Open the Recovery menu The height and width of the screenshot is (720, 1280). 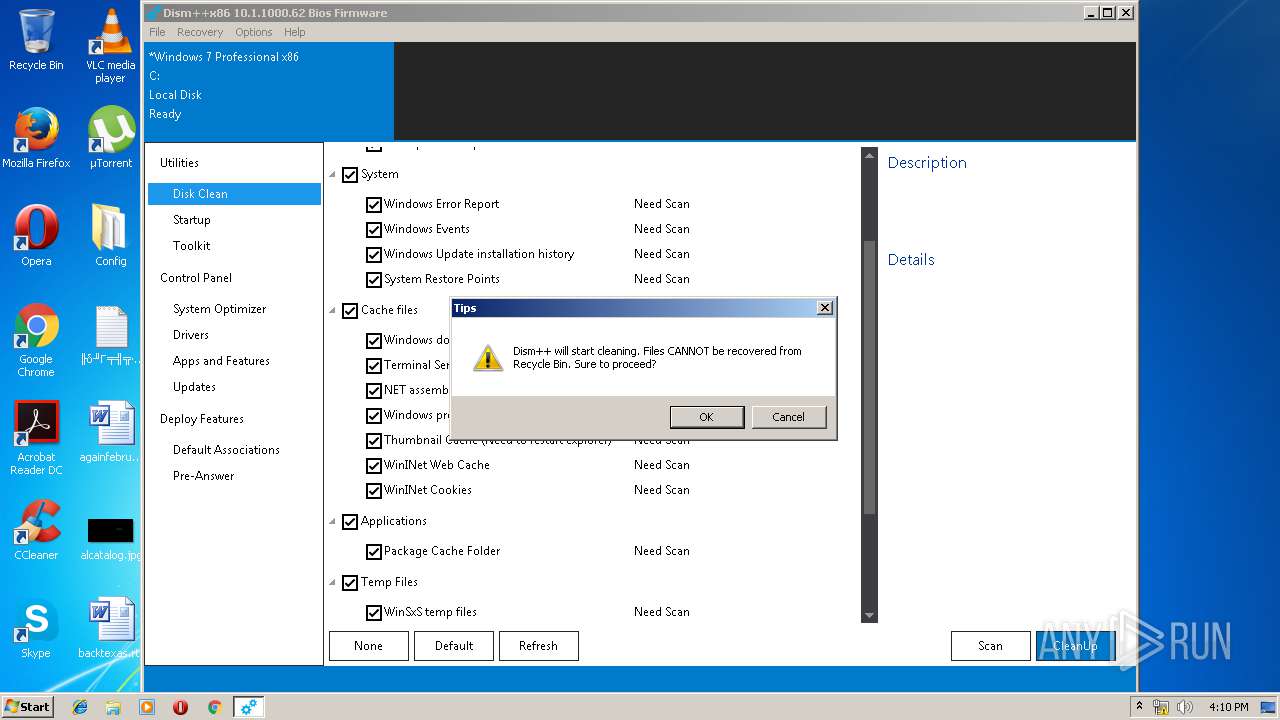(x=200, y=32)
